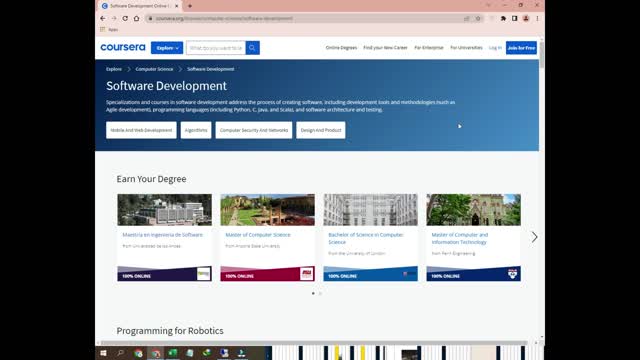The height and width of the screenshot is (360, 640).
Task: Select Mobile And Web Development topic
Action: coord(141,130)
